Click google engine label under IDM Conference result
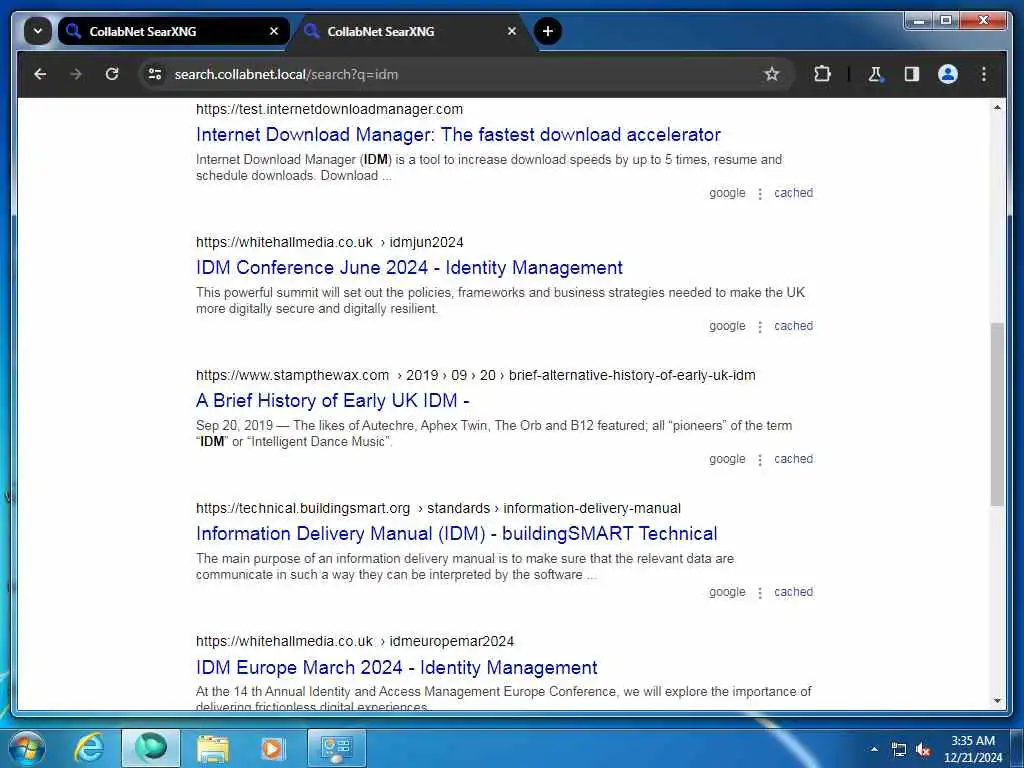Viewport: 1024px width, 768px height. 727,327
